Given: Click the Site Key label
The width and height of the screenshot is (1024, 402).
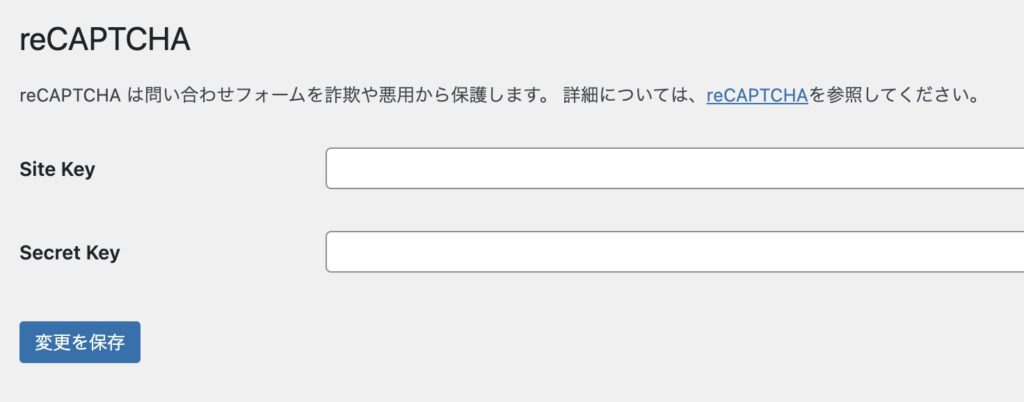Looking at the screenshot, I should tap(57, 169).
